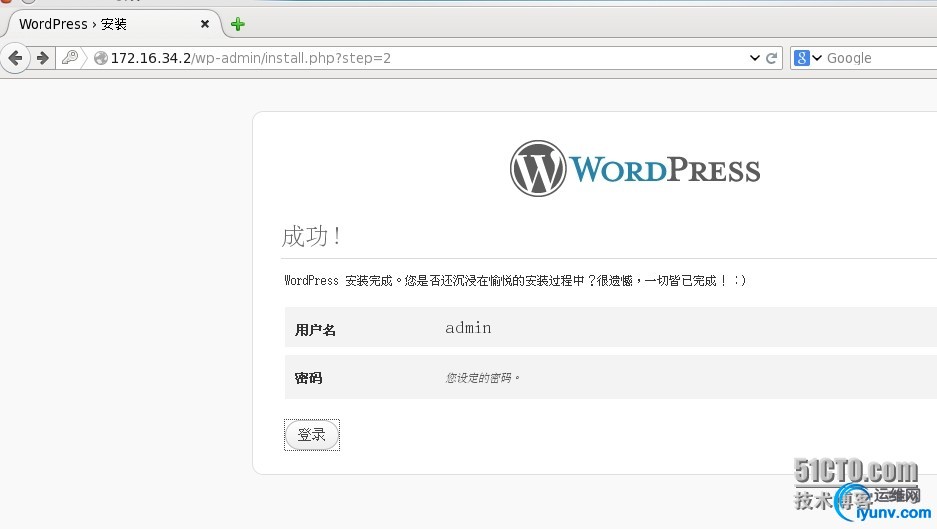Open a new tab with plus icon
937x529 pixels.
pyautogui.click(x=238, y=24)
